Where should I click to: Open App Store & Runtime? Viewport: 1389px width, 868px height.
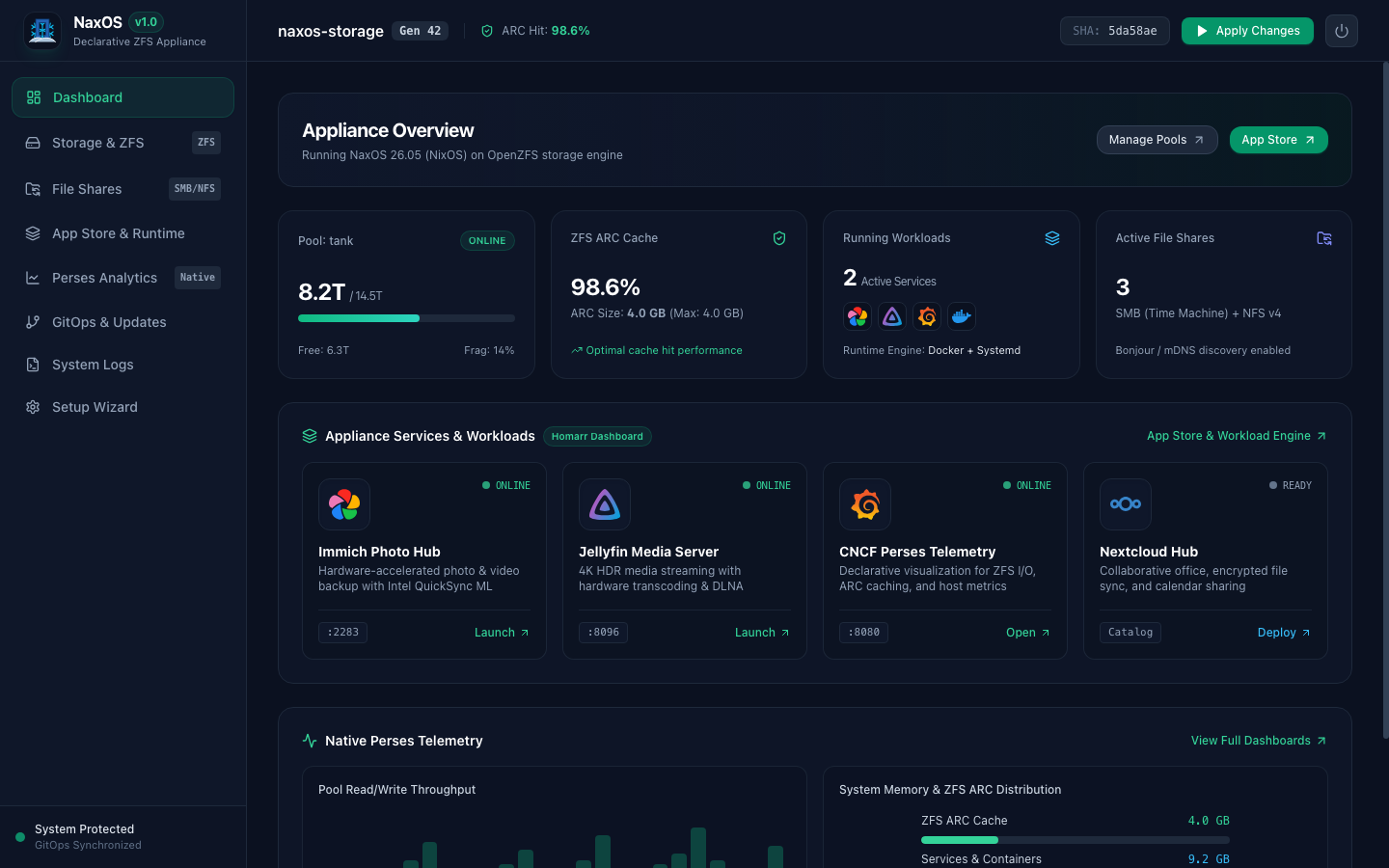123,233
